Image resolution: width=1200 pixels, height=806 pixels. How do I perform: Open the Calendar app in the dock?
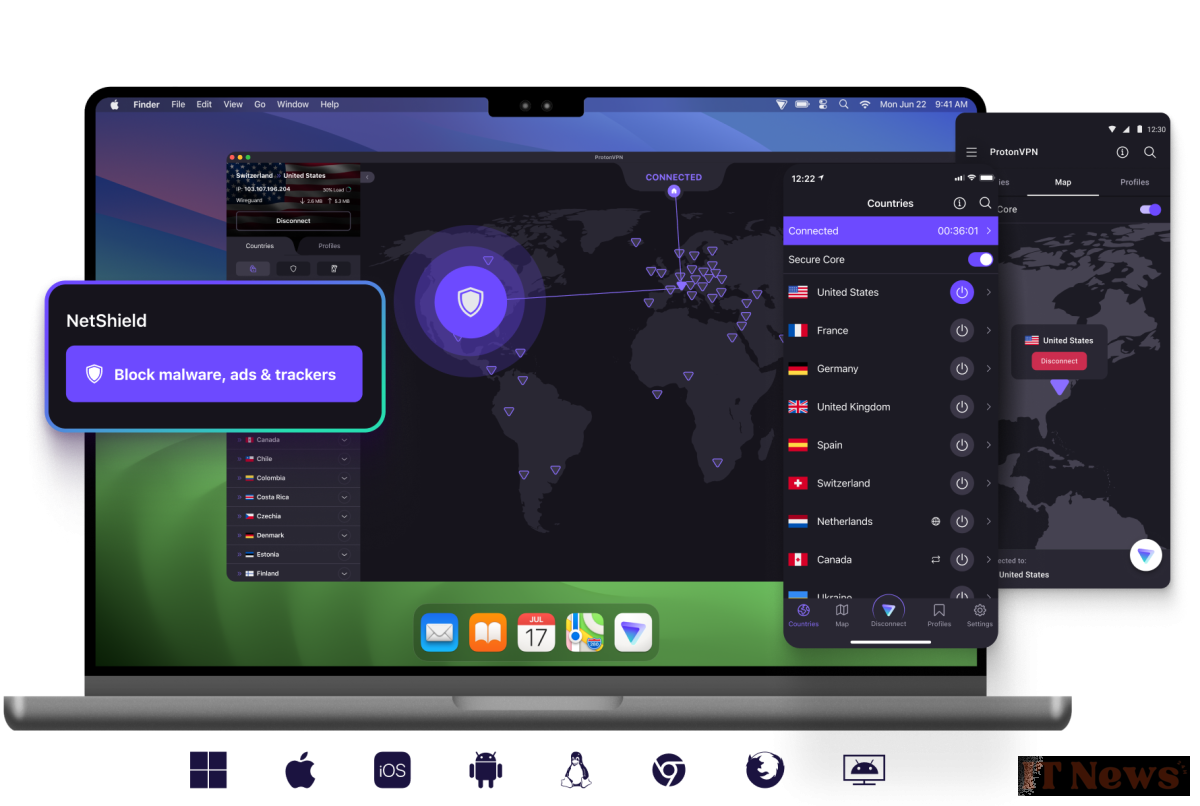pyautogui.click(x=536, y=632)
